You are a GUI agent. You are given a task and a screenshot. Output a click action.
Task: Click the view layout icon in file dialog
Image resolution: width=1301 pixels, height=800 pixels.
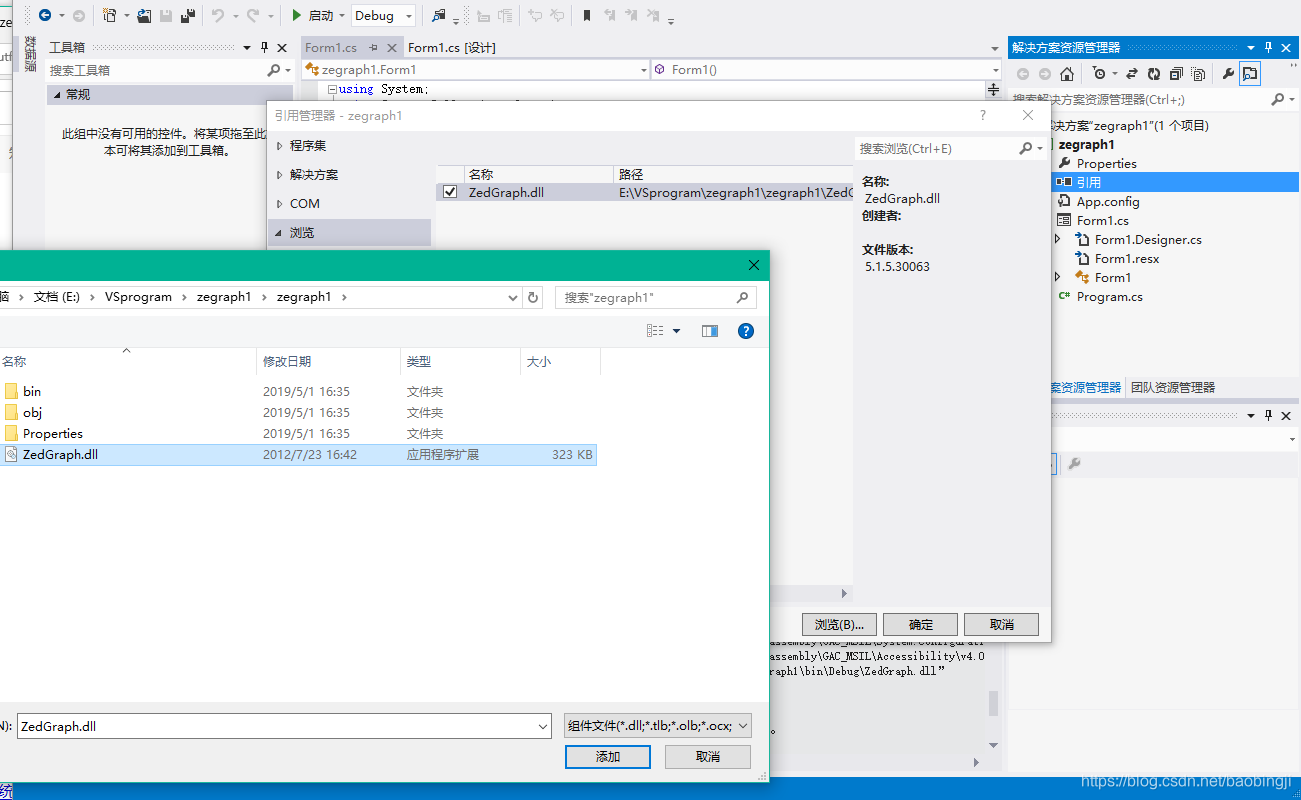point(655,331)
